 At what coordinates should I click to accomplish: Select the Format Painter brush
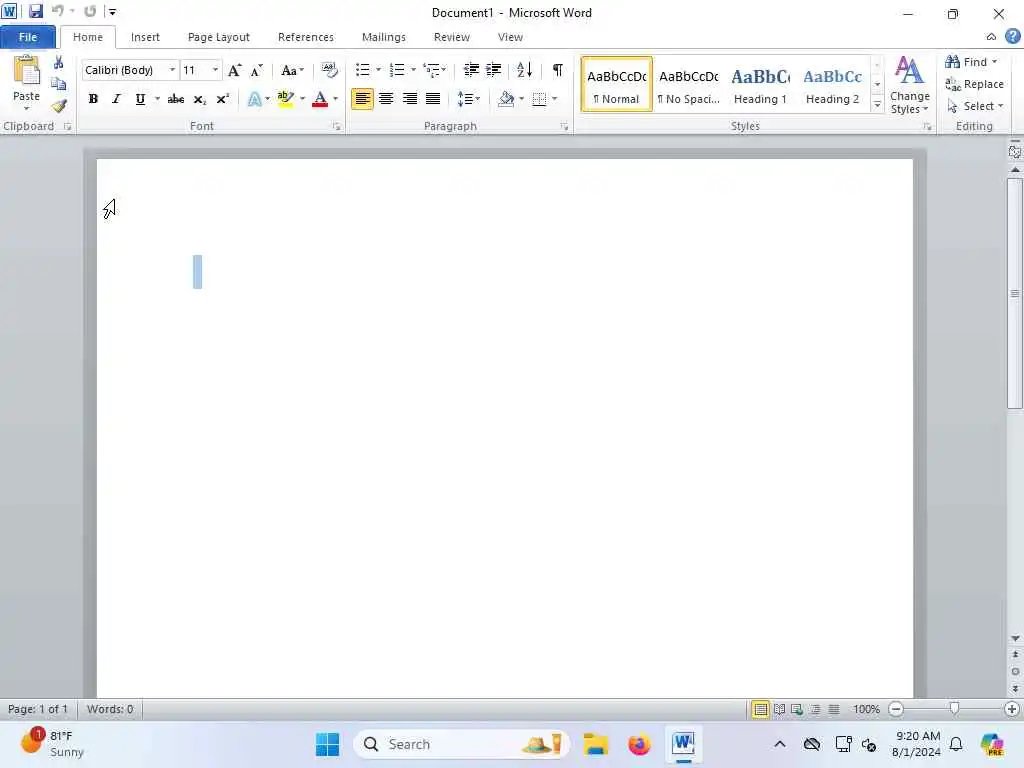pyautogui.click(x=59, y=106)
